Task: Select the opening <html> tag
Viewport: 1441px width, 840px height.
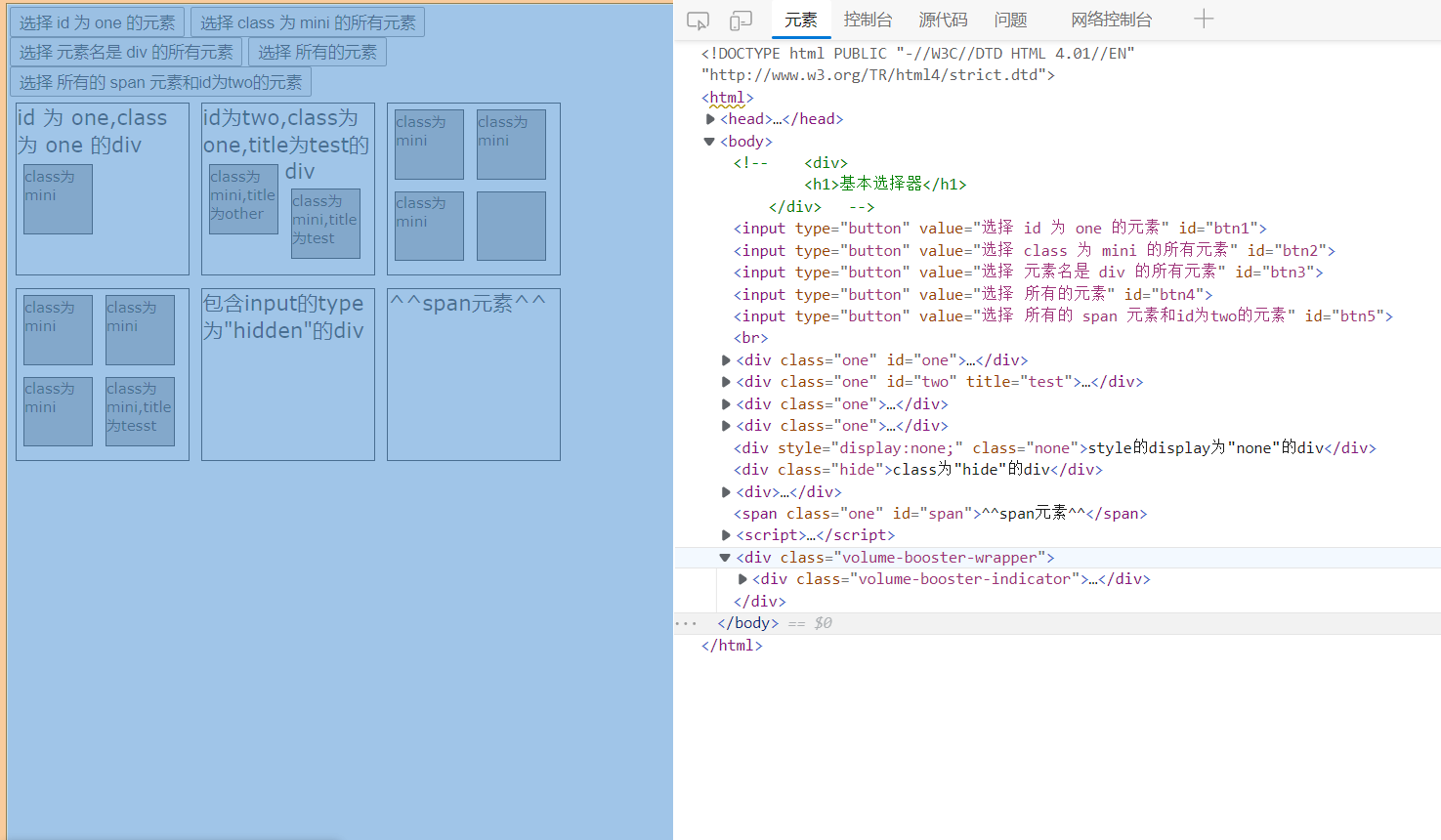Action: 728,98
